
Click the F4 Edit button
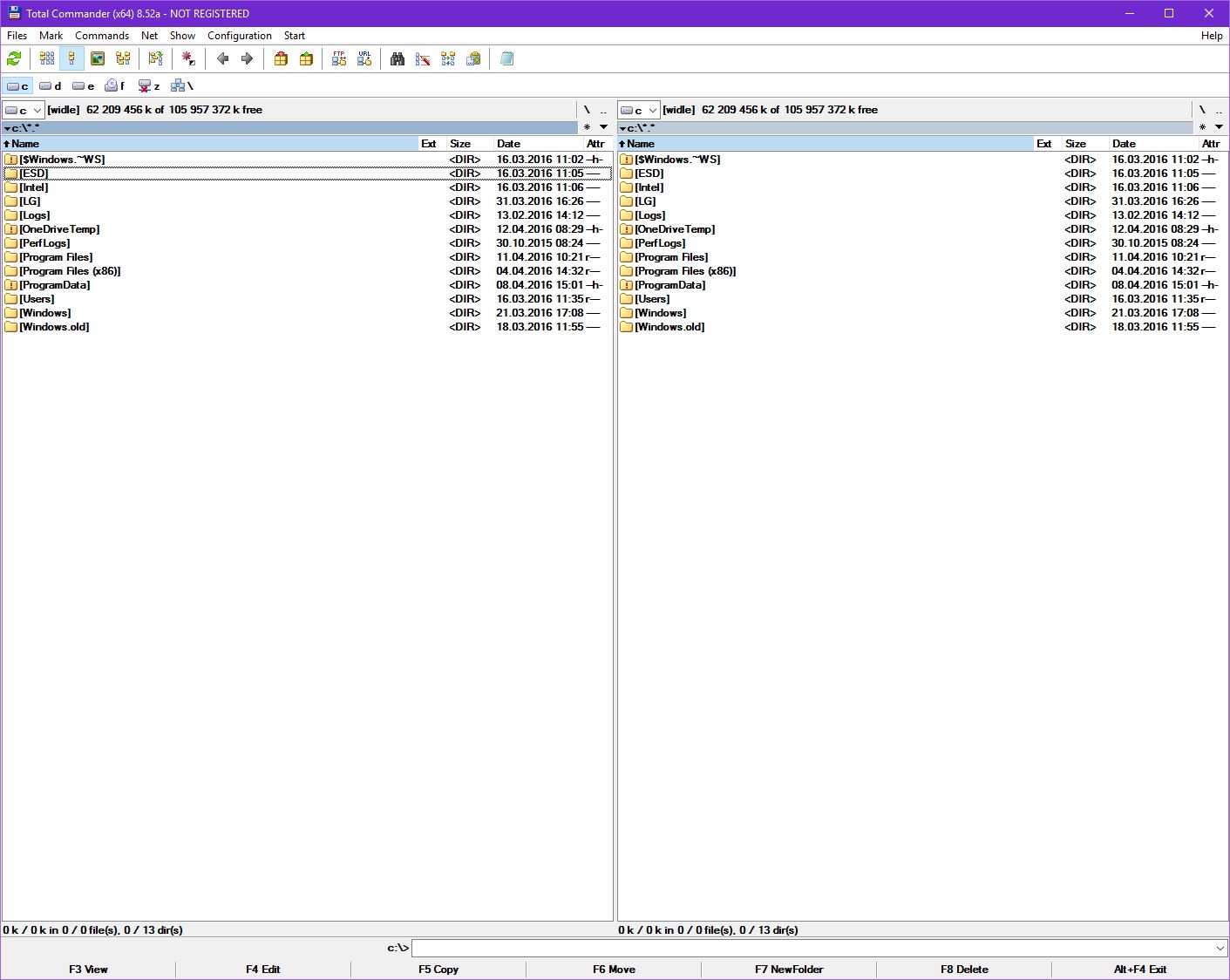262,969
